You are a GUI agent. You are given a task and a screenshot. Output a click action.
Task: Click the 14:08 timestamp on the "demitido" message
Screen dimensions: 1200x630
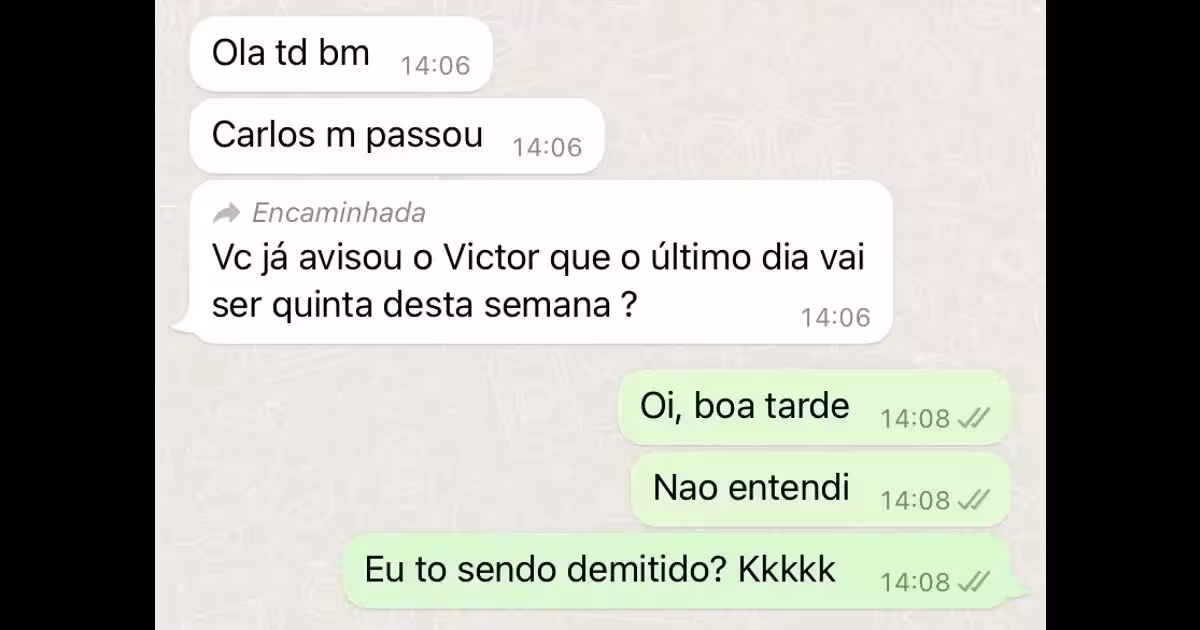tap(915, 582)
